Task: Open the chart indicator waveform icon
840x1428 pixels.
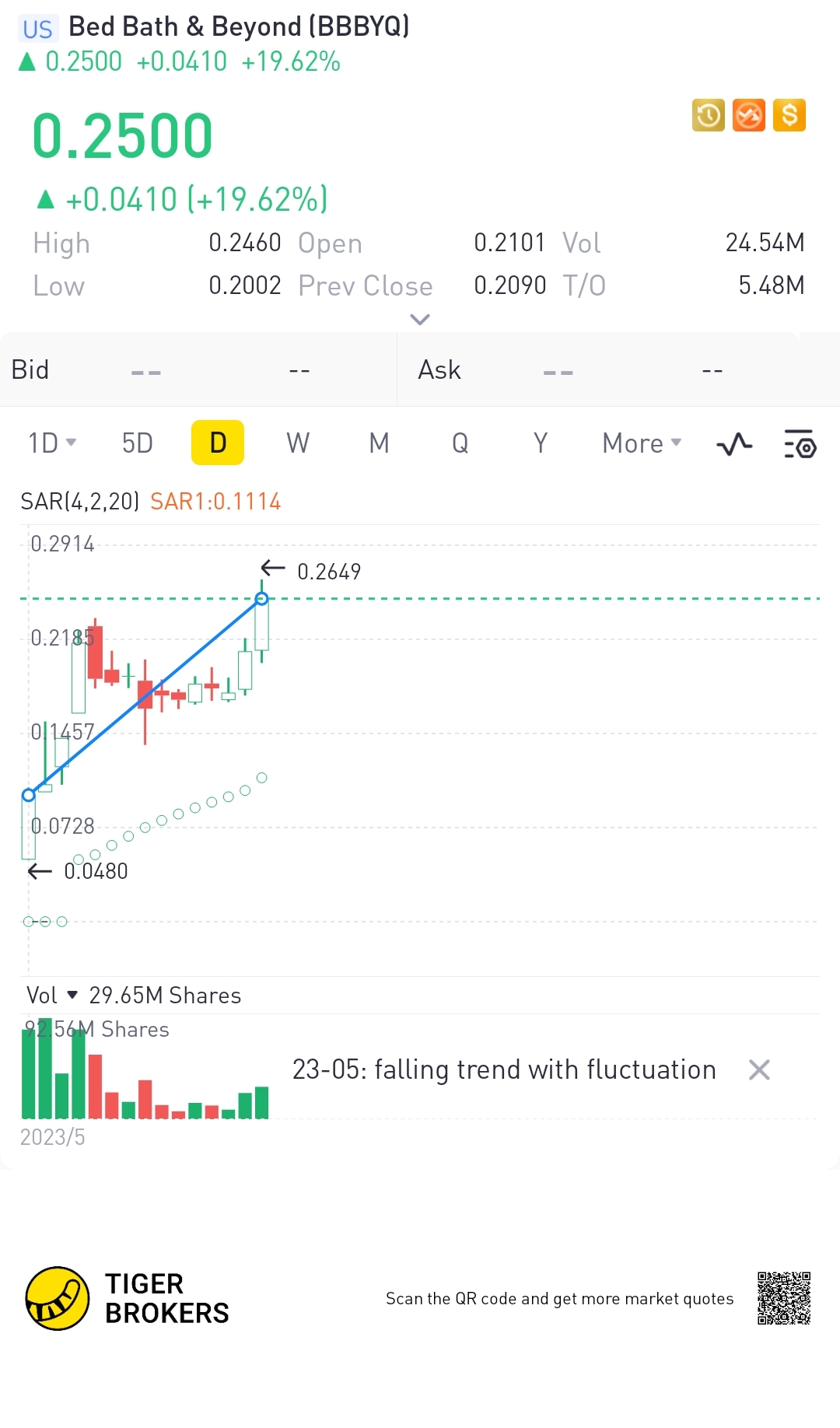Action: 734,444
